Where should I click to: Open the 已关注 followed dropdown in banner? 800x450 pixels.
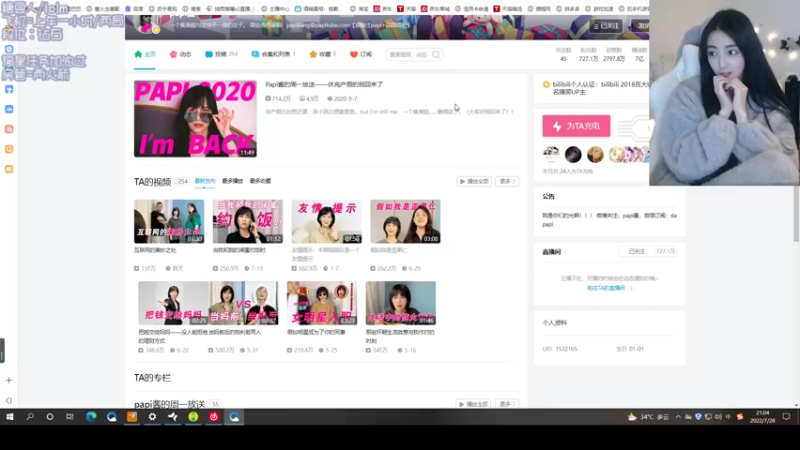(x=606, y=26)
